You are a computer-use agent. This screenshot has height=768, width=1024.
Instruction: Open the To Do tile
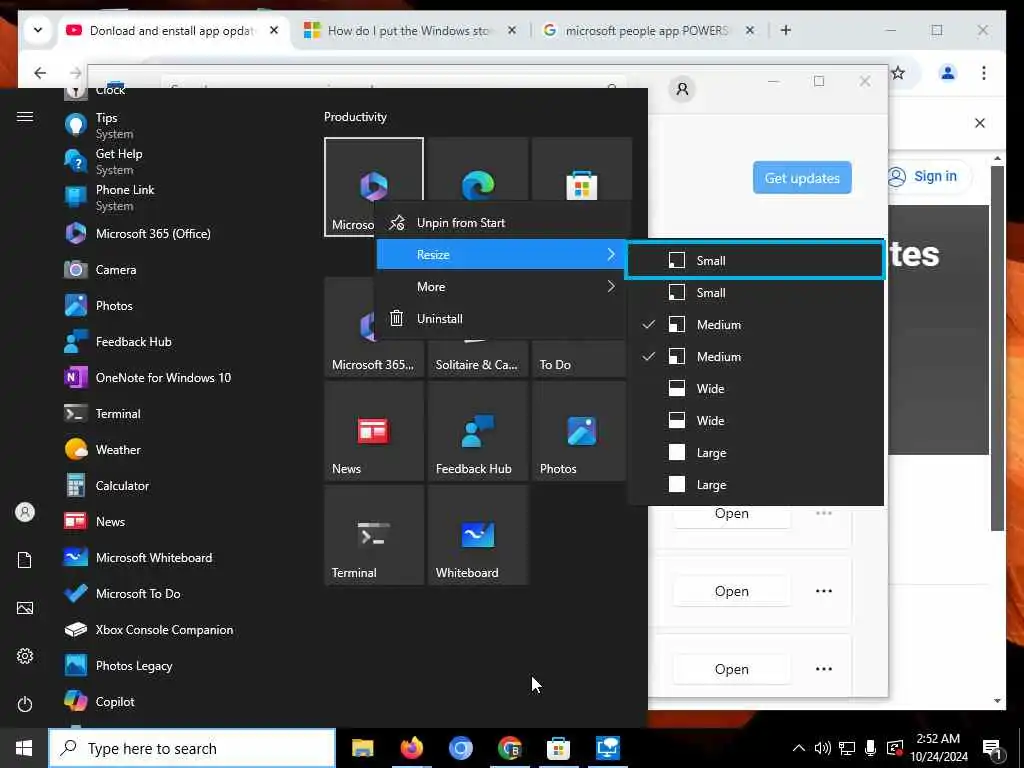click(579, 358)
